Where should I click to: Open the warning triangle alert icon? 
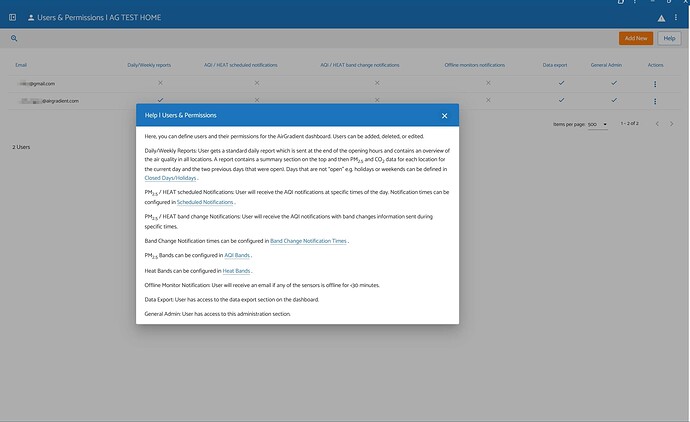661,18
